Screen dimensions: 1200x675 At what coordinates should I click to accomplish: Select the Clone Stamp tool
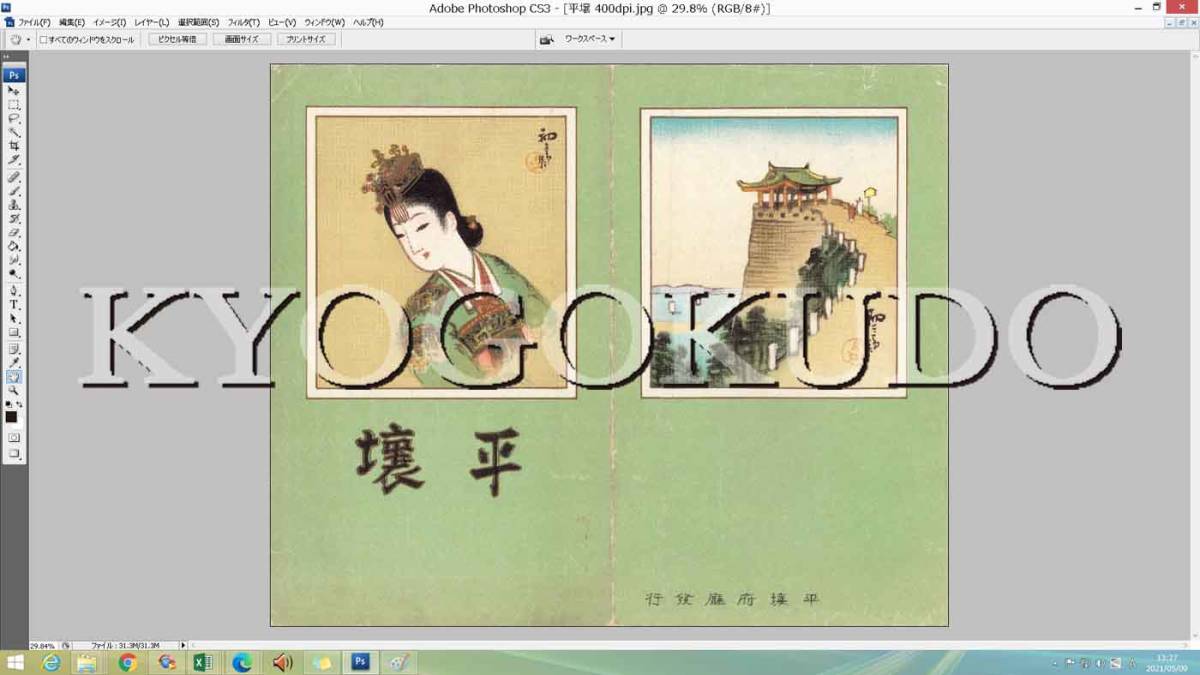click(x=14, y=204)
